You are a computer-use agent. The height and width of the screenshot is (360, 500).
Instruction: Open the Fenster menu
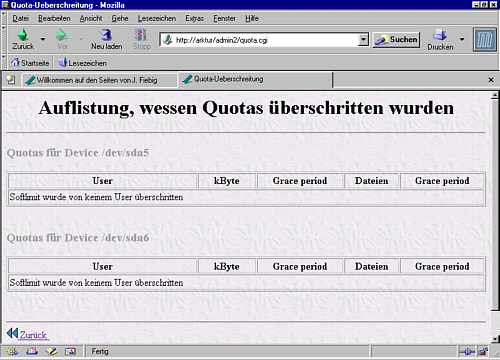[224, 18]
